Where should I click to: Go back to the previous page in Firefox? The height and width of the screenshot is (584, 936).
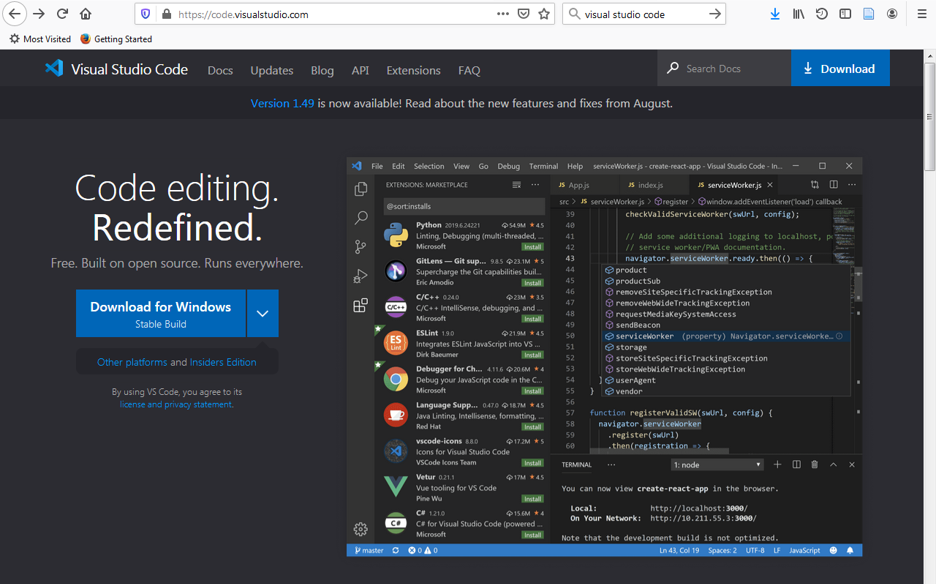click(15, 14)
